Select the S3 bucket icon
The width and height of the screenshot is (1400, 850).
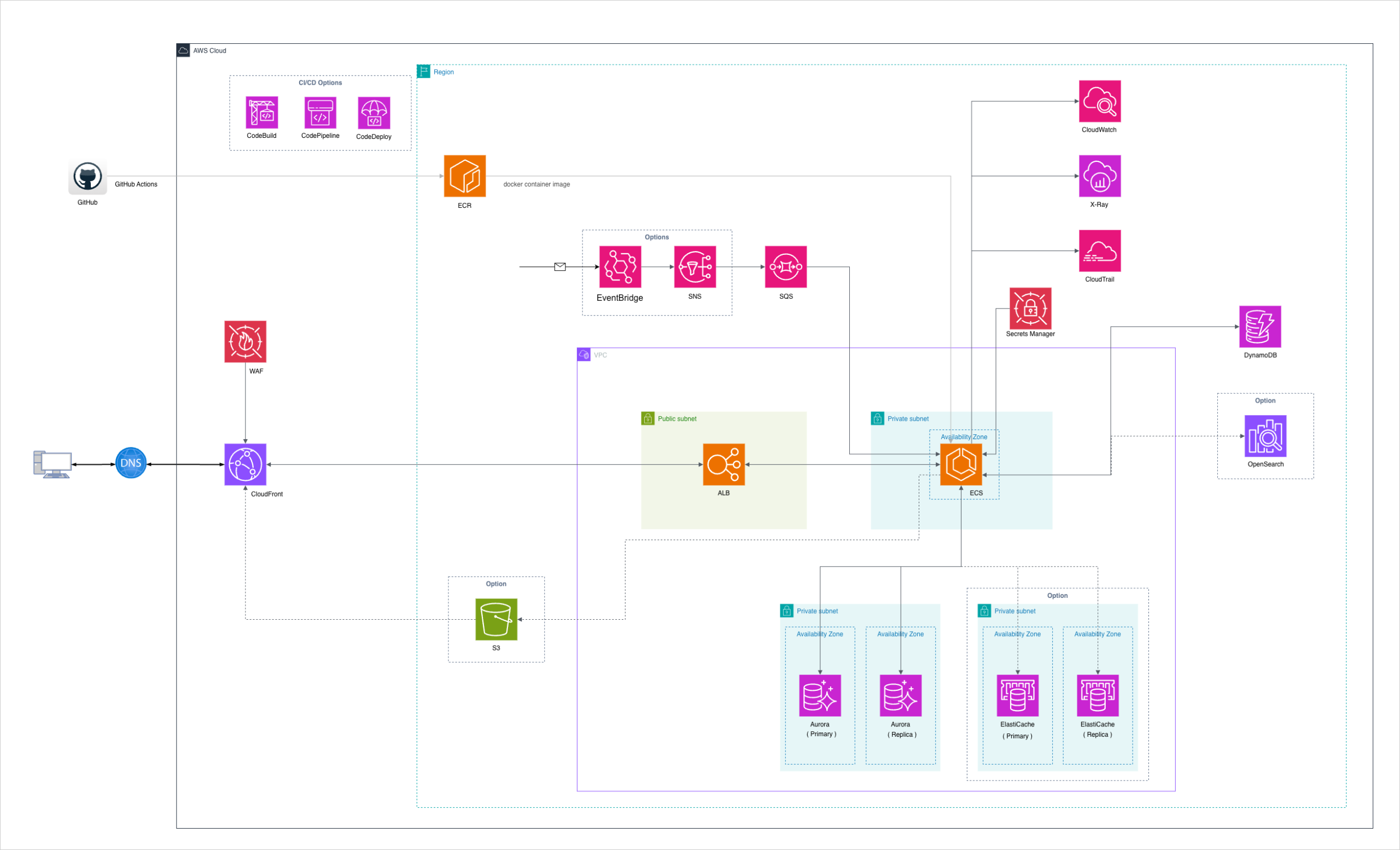(496, 619)
